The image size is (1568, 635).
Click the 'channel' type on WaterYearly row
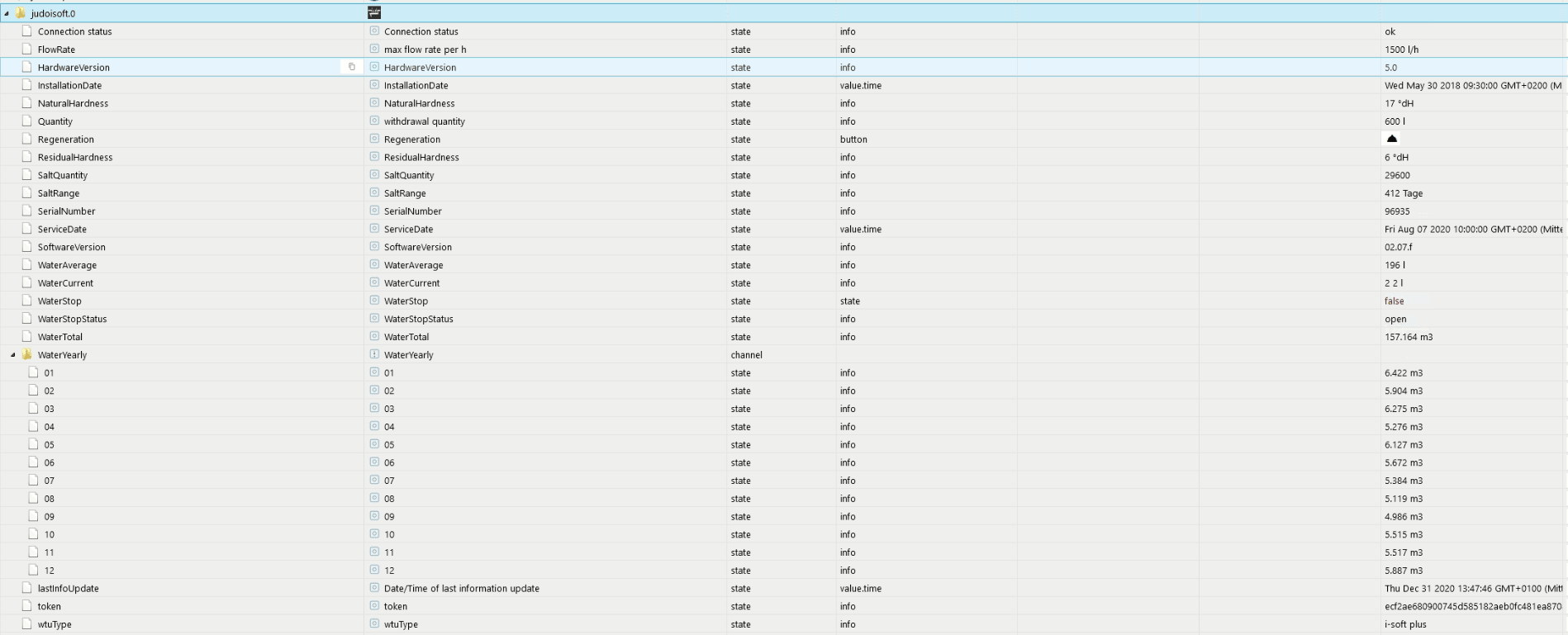tap(747, 355)
